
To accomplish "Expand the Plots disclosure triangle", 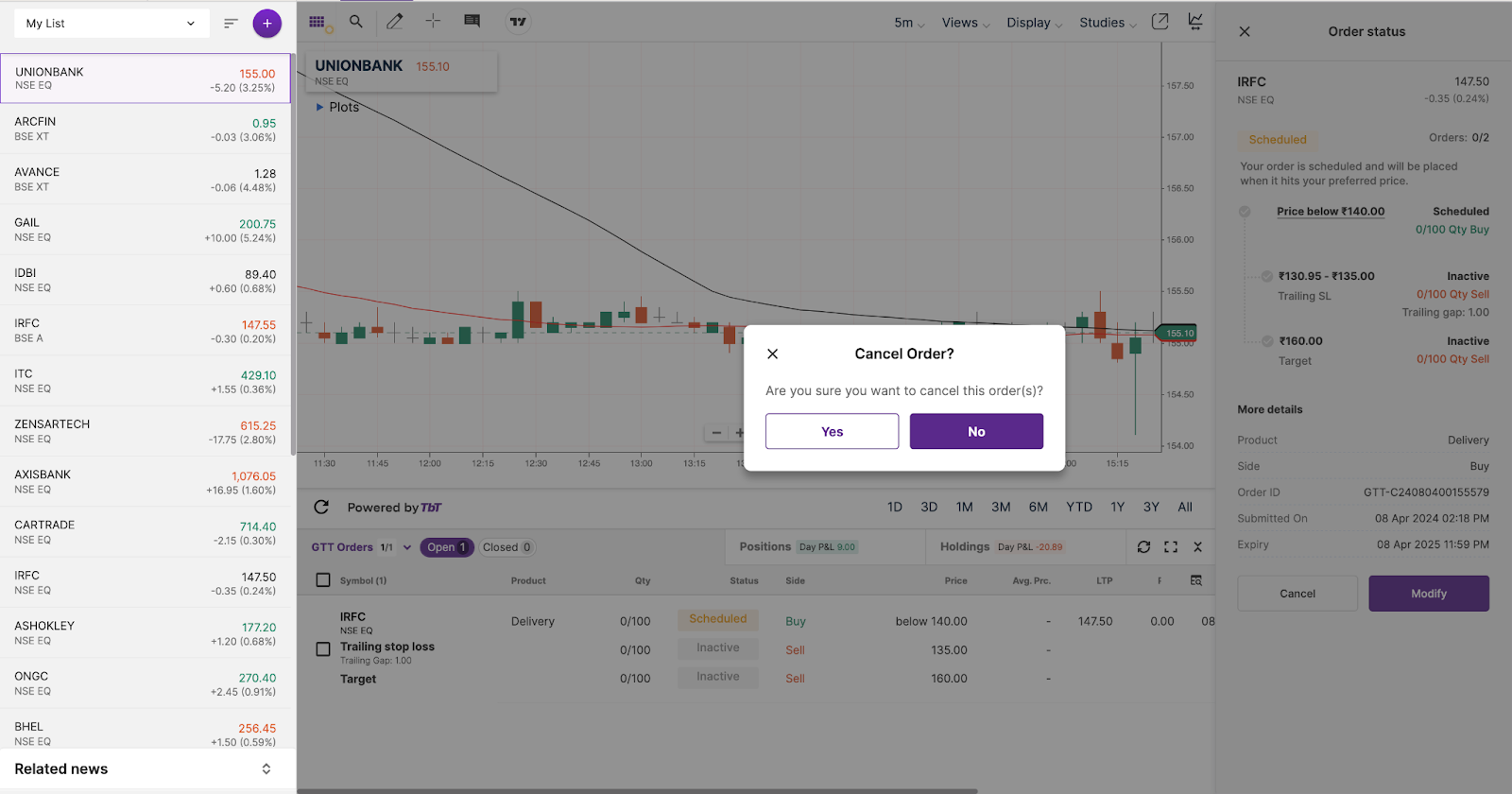I will coord(319,108).
